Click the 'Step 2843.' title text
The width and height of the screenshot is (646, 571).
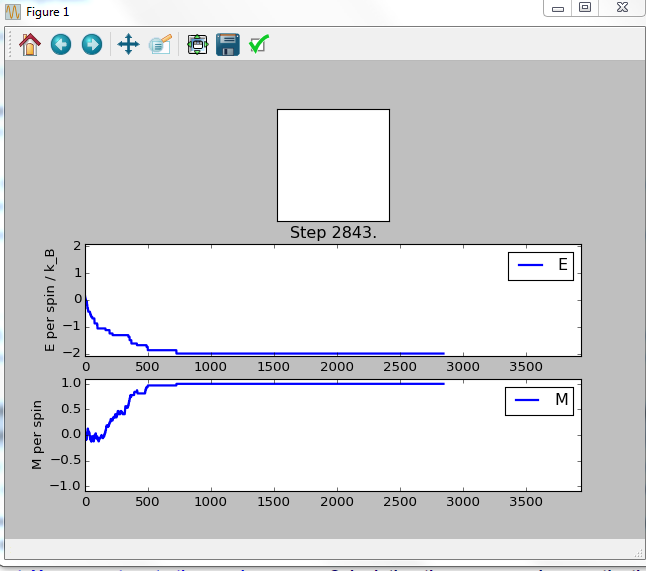(333, 232)
